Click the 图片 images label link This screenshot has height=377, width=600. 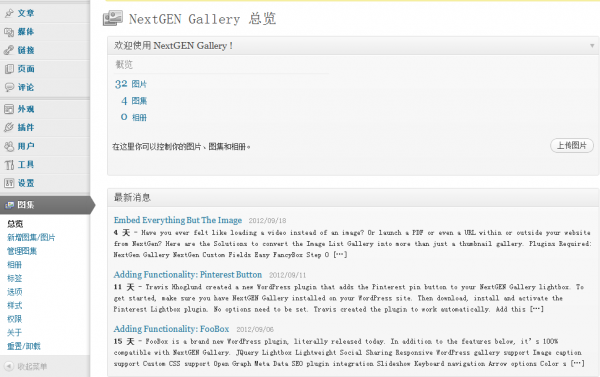tap(139, 84)
